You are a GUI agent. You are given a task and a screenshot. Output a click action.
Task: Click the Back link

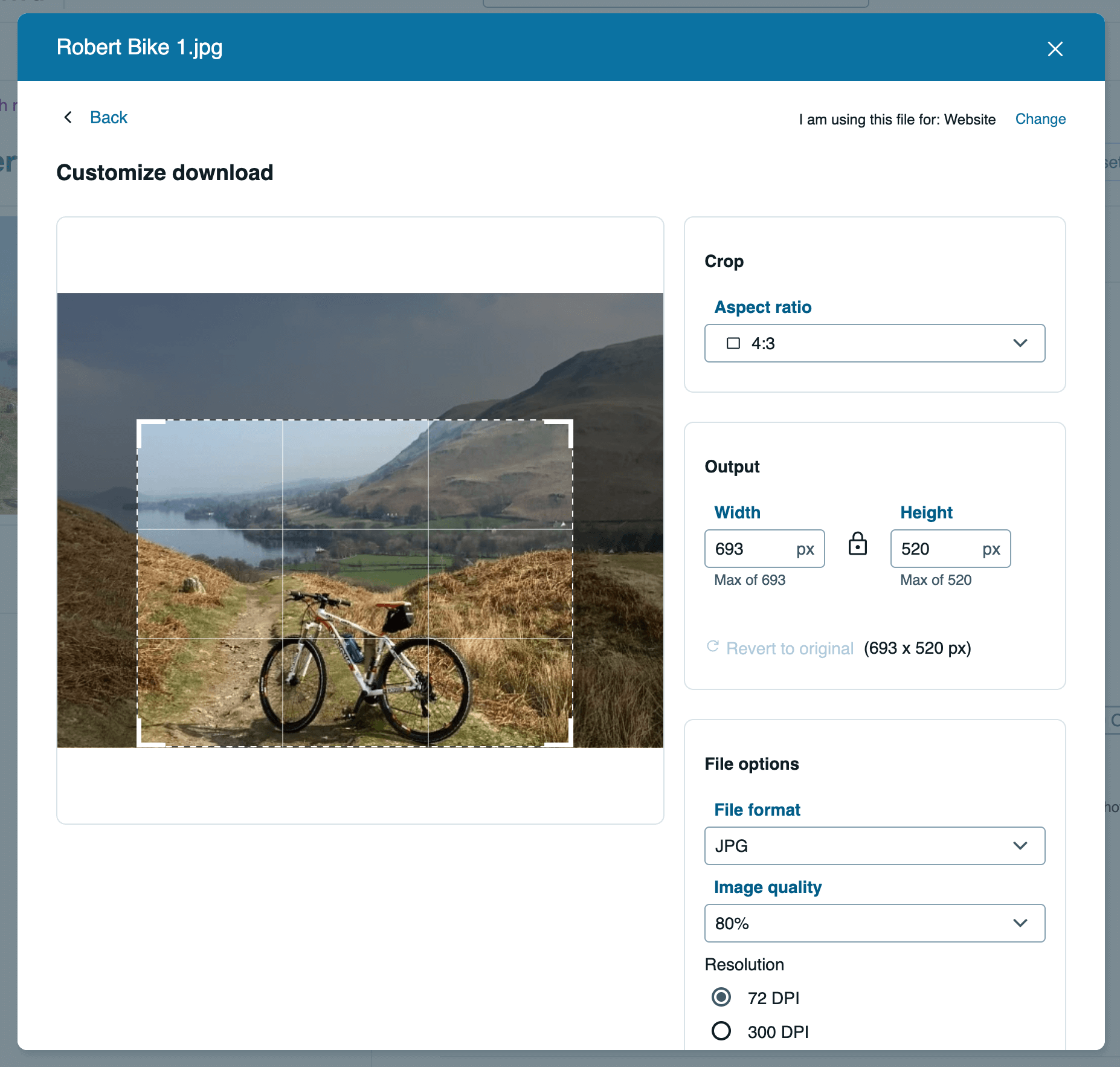(109, 117)
